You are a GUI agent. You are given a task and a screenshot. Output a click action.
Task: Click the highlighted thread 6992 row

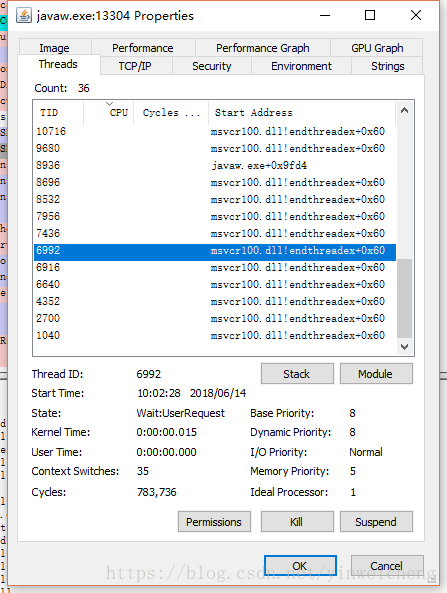click(x=215, y=252)
